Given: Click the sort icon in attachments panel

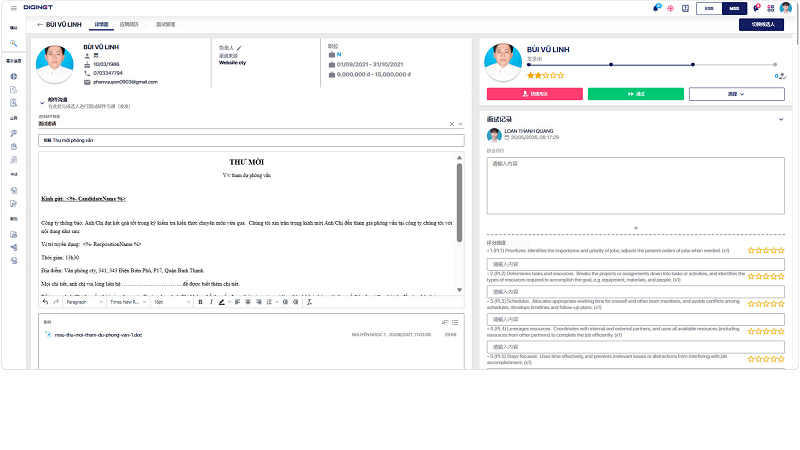Looking at the screenshot, I should tap(445, 322).
